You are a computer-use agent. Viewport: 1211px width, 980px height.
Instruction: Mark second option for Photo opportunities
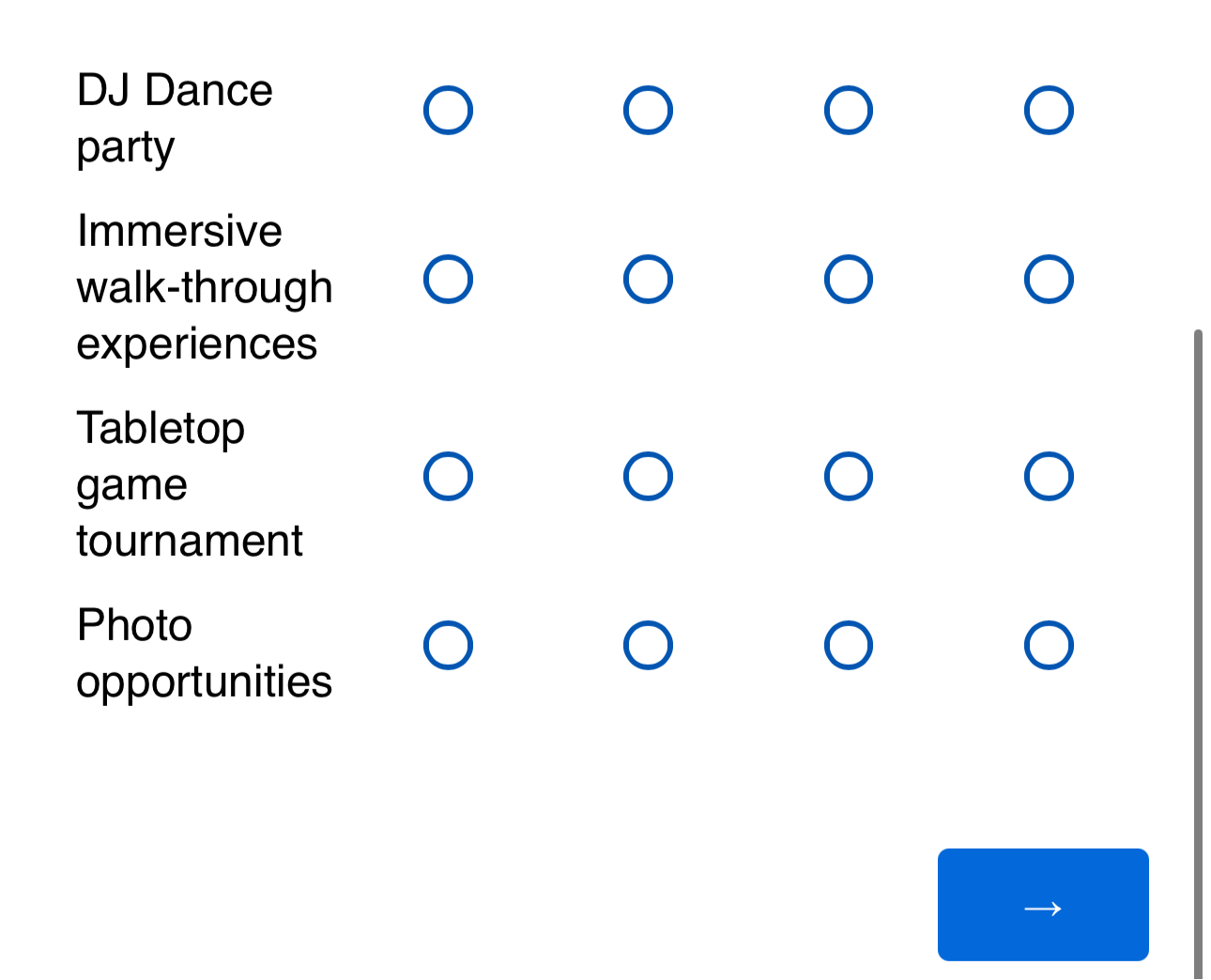tap(648, 645)
